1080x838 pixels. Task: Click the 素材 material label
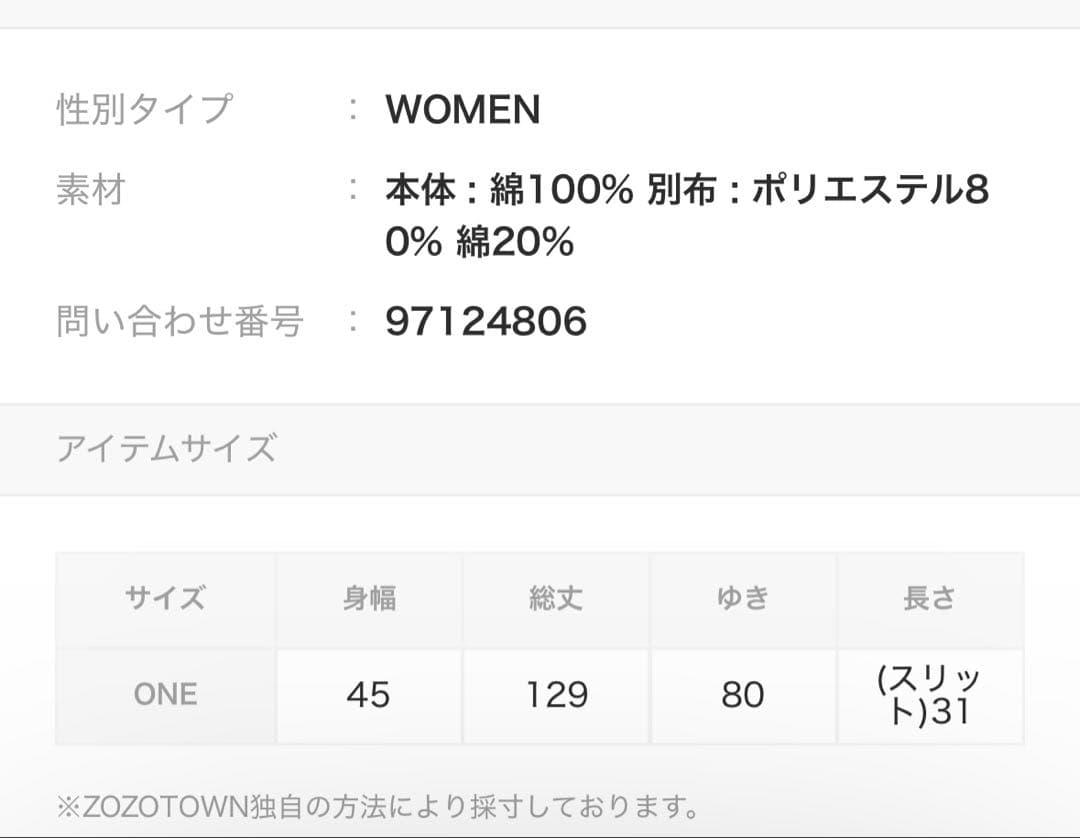tap(90, 189)
